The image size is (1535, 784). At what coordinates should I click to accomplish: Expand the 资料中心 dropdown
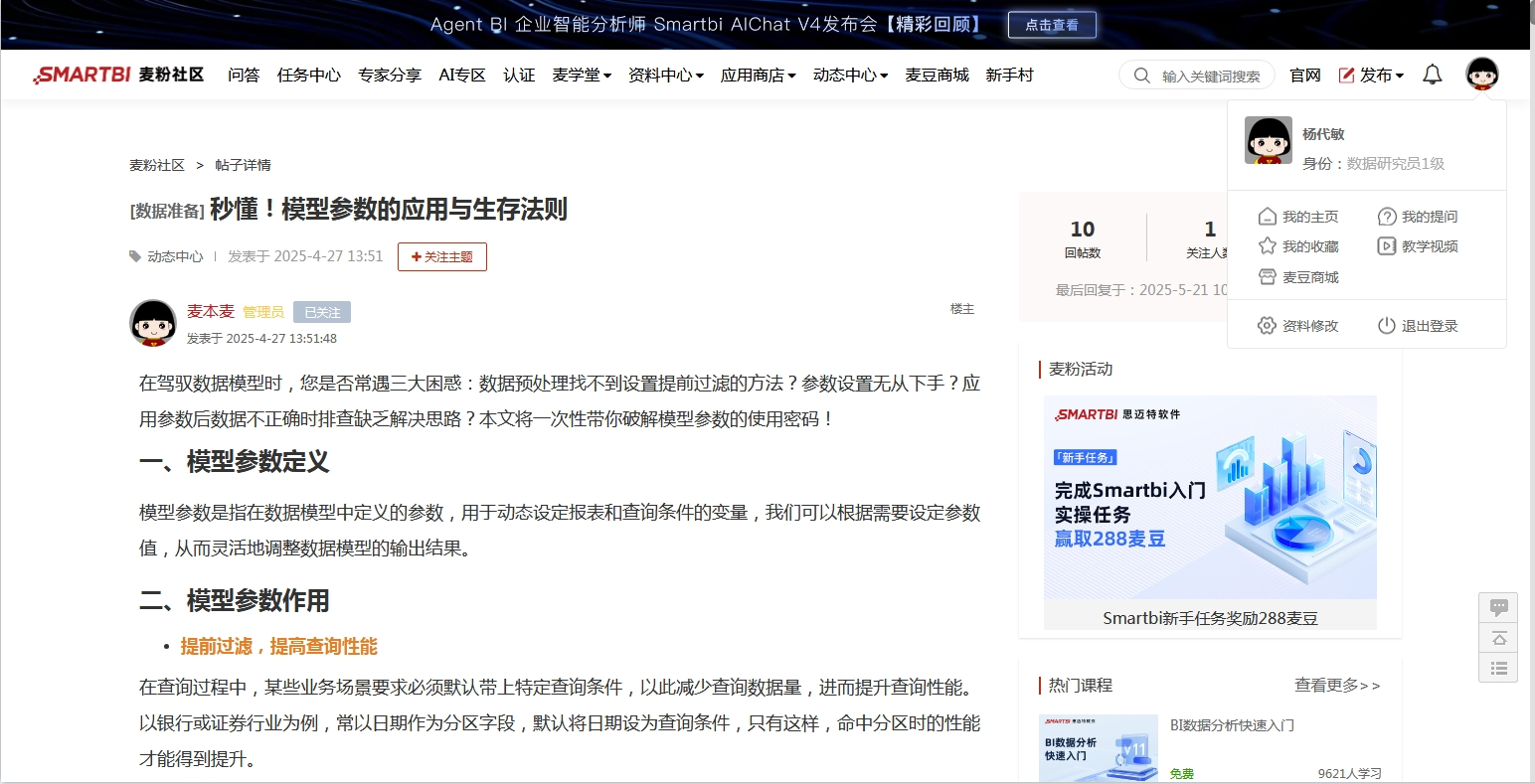point(665,76)
